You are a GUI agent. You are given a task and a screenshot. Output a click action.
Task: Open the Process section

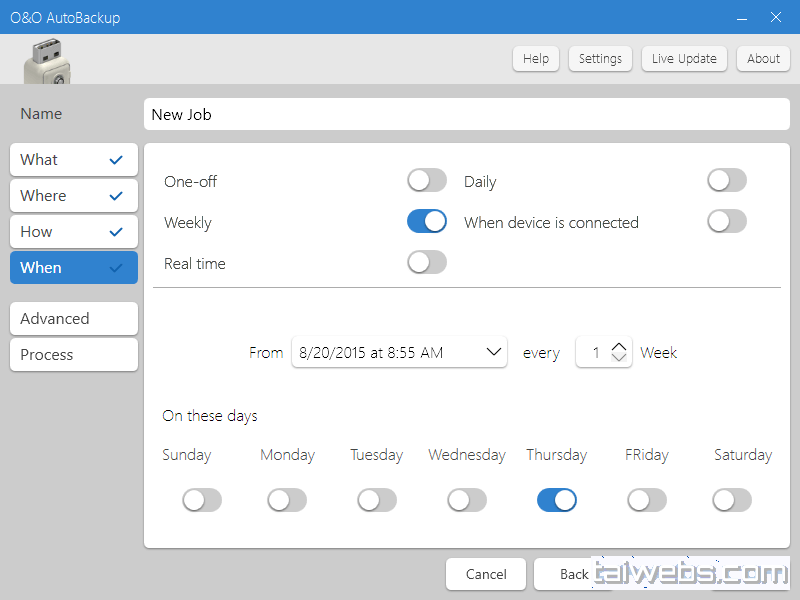[x=74, y=355]
